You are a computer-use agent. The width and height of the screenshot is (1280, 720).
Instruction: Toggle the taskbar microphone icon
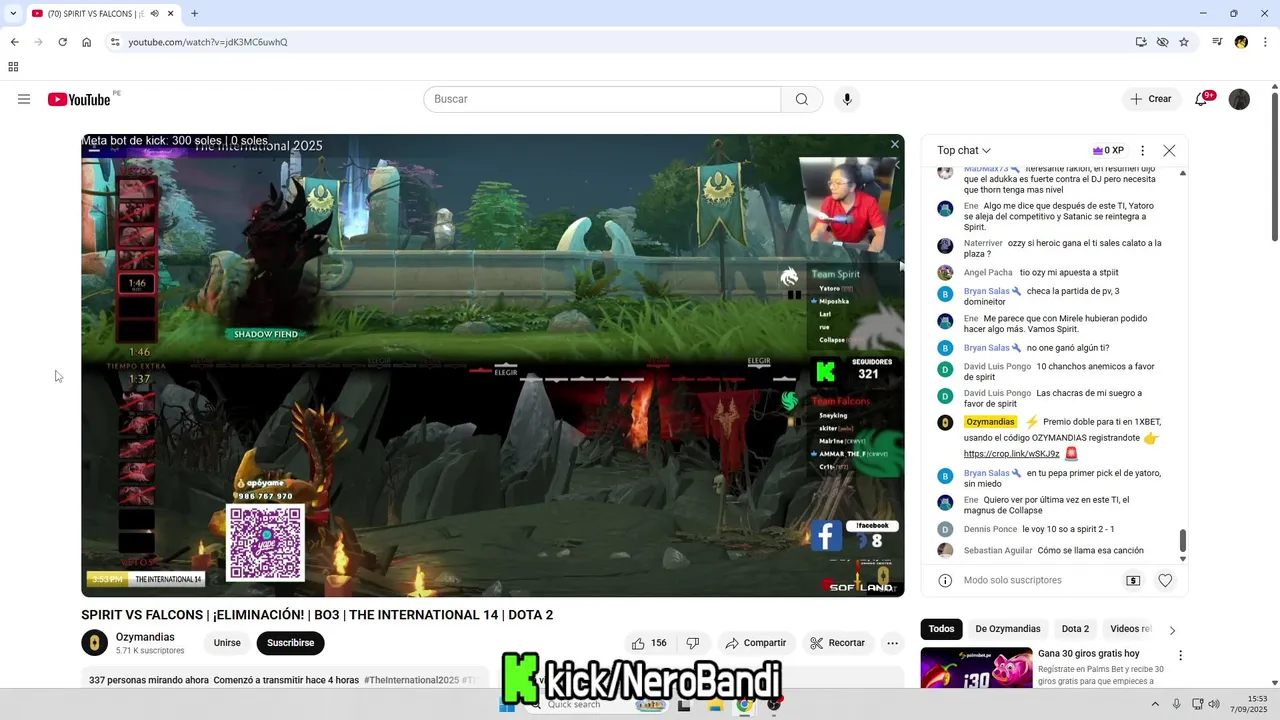(x=1176, y=704)
